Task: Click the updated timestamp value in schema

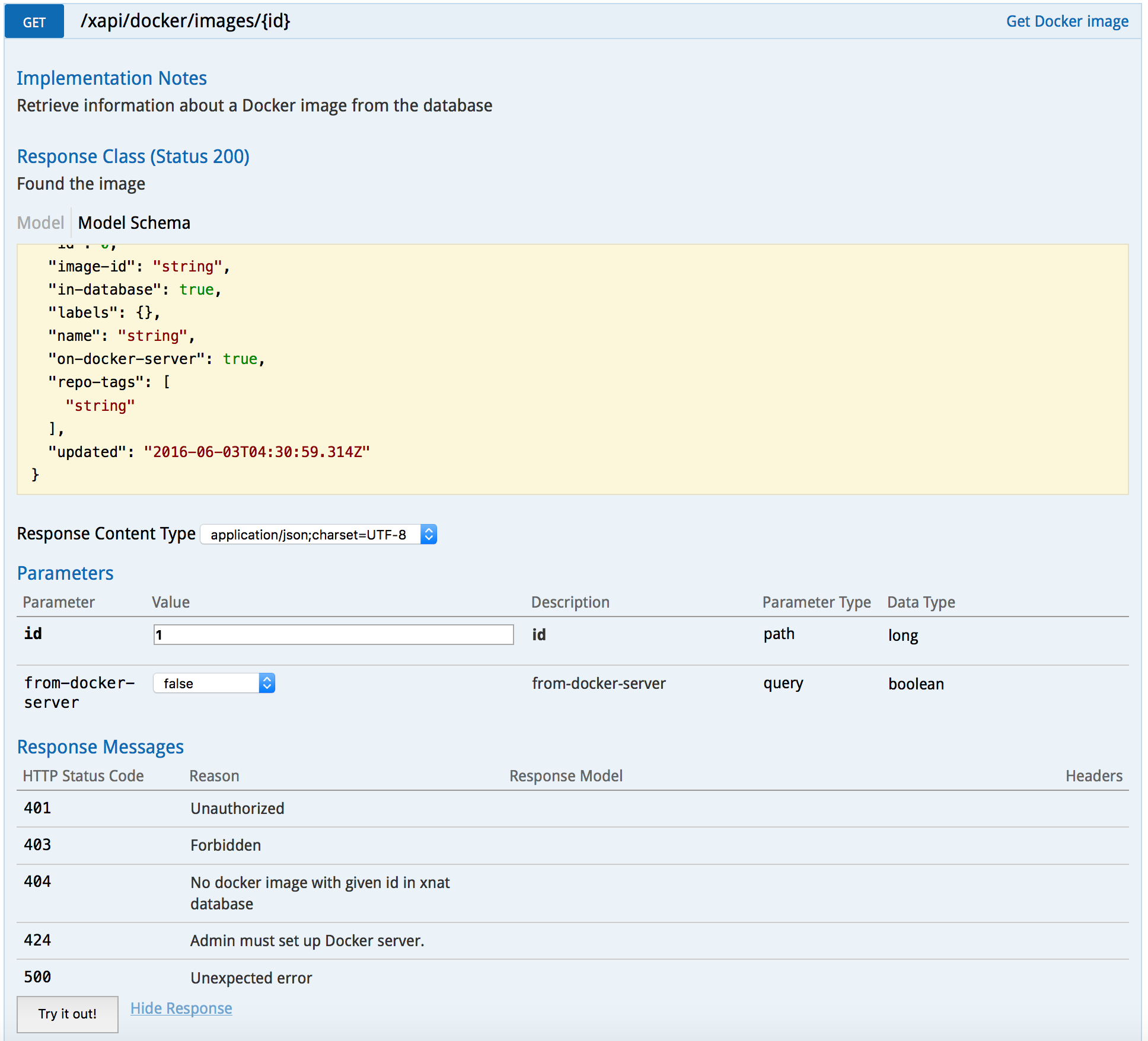Action: pyautogui.click(x=256, y=452)
